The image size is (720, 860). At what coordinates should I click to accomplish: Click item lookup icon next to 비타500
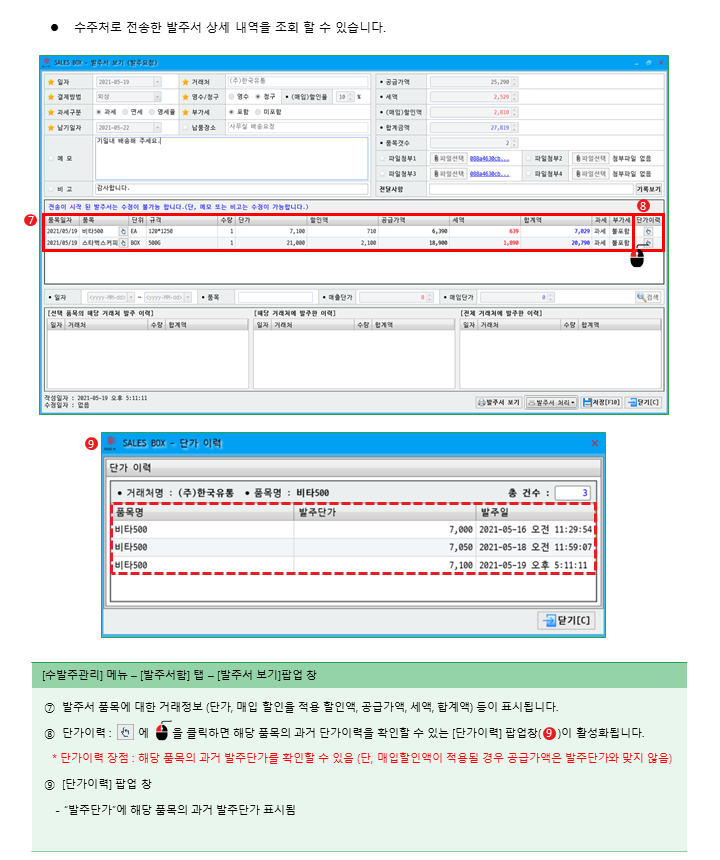pyautogui.click(x=123, y=231)
